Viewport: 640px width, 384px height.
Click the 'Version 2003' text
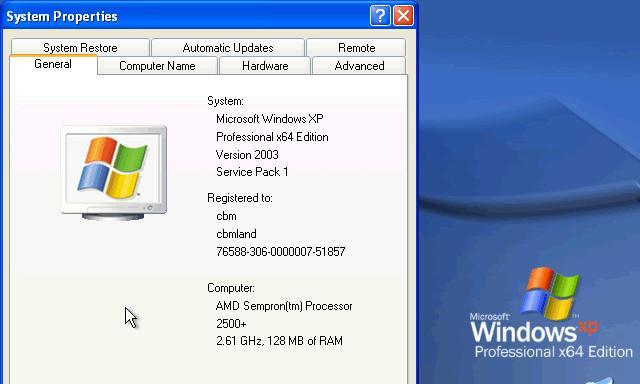click(x=247, y=155)
